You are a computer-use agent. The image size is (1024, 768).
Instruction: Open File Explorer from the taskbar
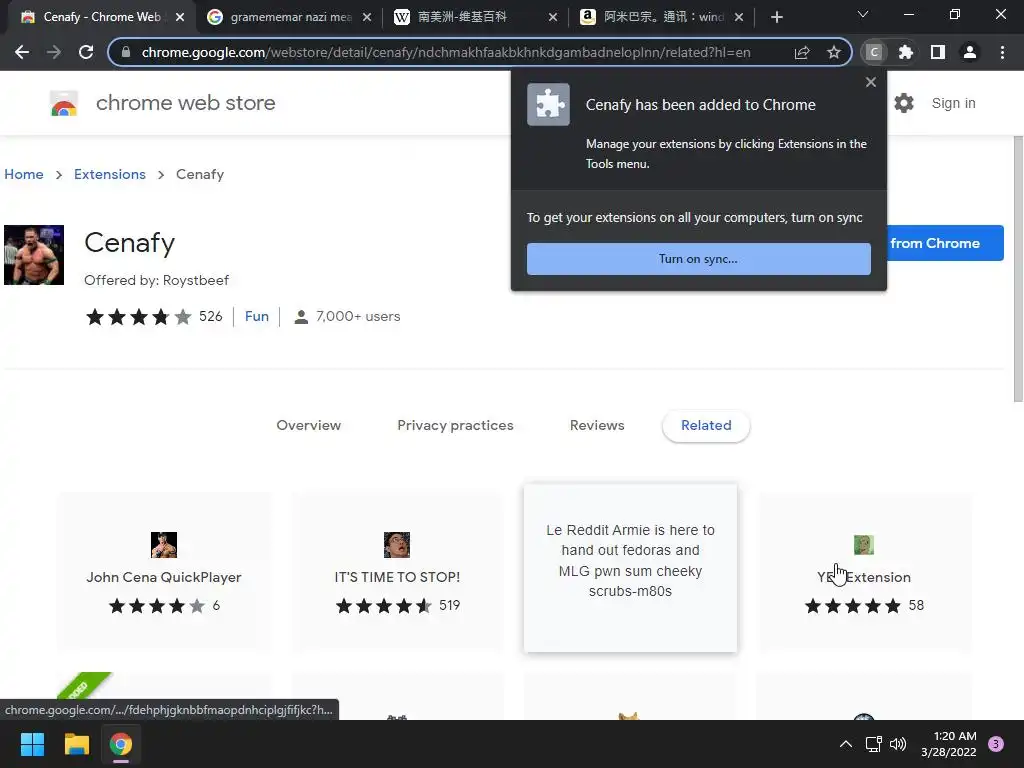click(x=76, y=744)
